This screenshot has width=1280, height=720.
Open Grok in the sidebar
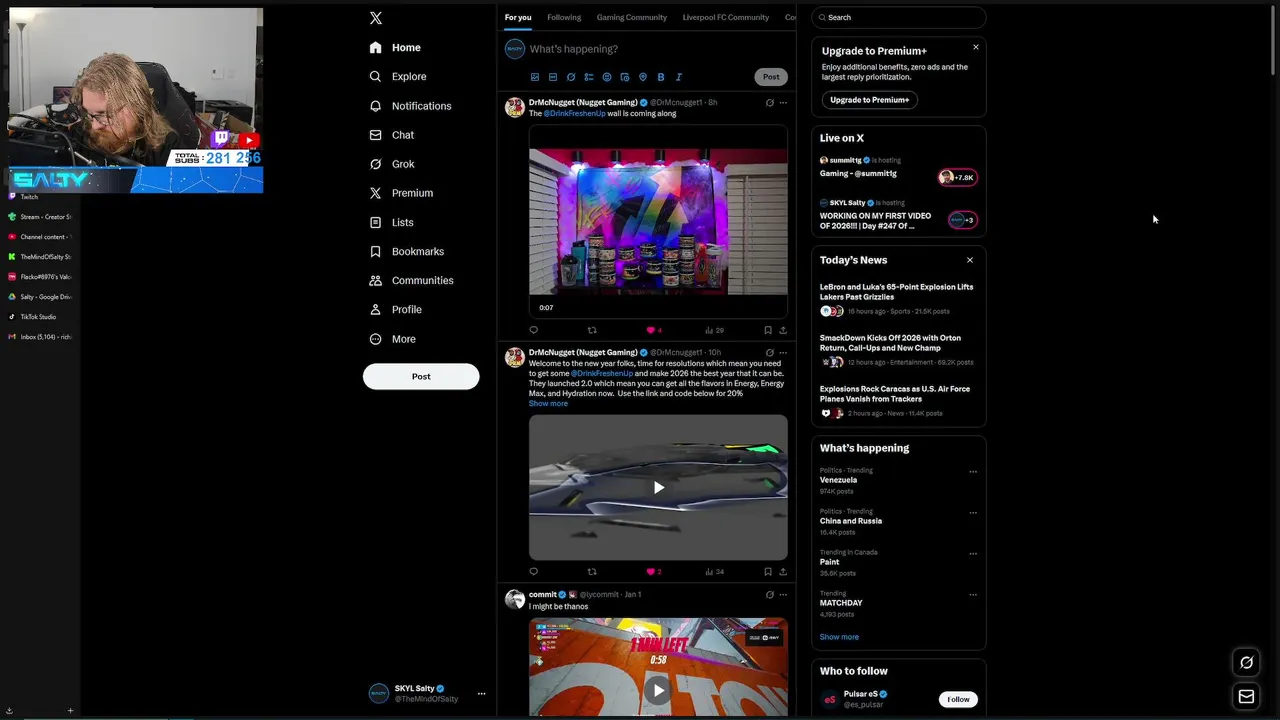click(x=391, y=164)
